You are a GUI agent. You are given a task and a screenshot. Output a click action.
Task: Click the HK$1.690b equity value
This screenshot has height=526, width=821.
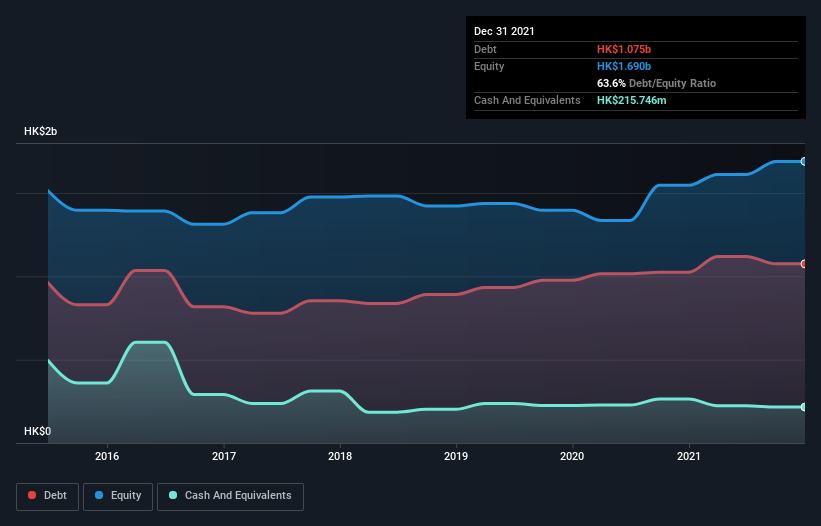pyautogui.click(x=624, y=66)
